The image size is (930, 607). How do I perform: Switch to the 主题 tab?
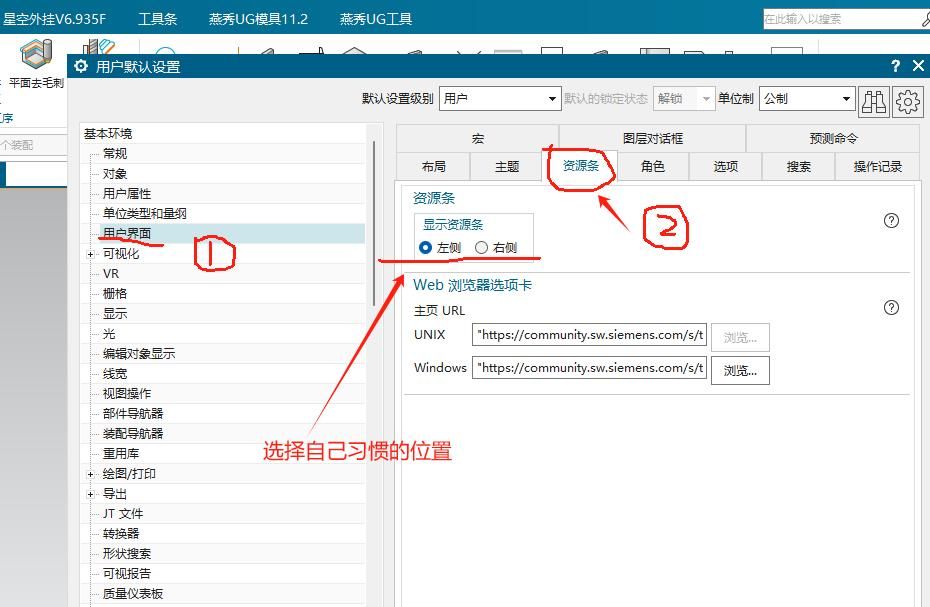tap(508, 167)
